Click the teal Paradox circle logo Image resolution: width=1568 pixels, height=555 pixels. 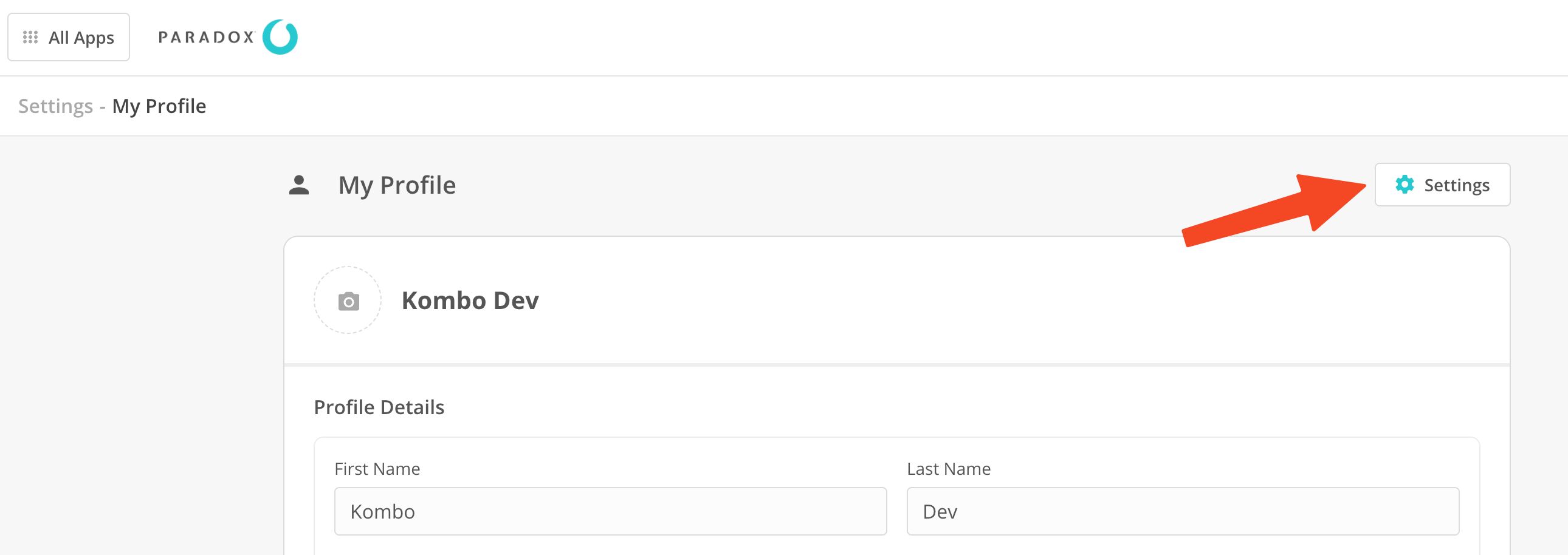point(280,37)
